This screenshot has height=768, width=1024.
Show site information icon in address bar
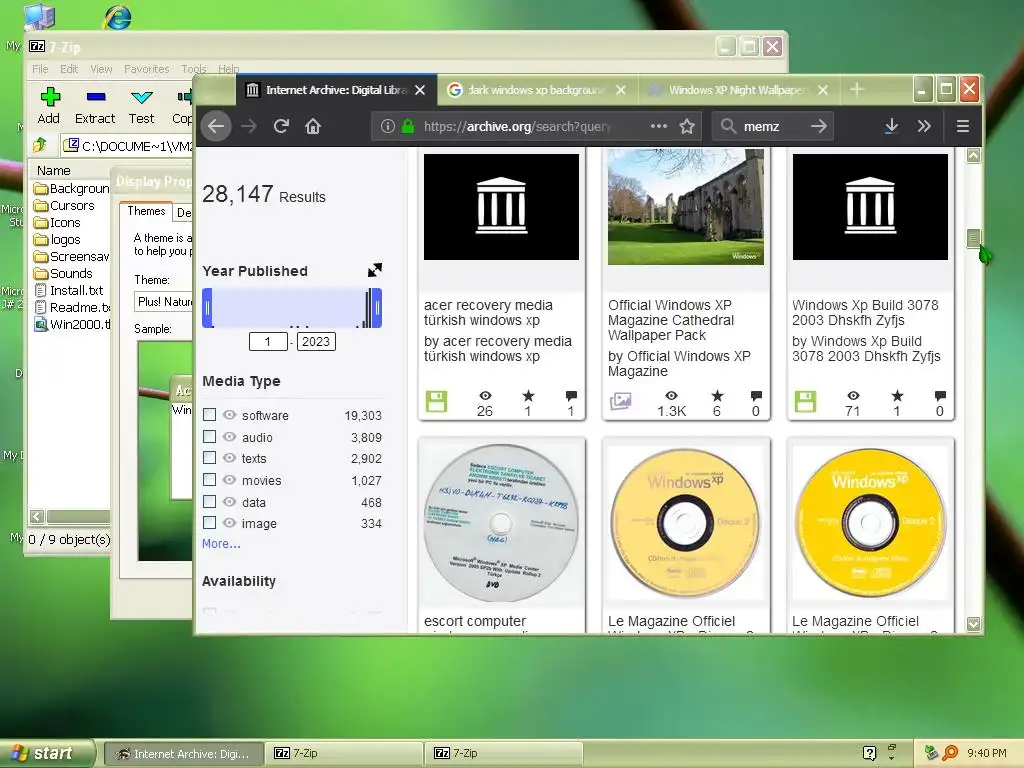coord(388,126)
